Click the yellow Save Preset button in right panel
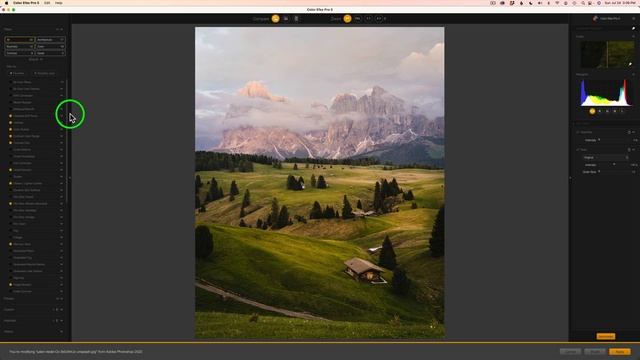The height and width of the screenshot is (360, 640). [x=606, y=336]
